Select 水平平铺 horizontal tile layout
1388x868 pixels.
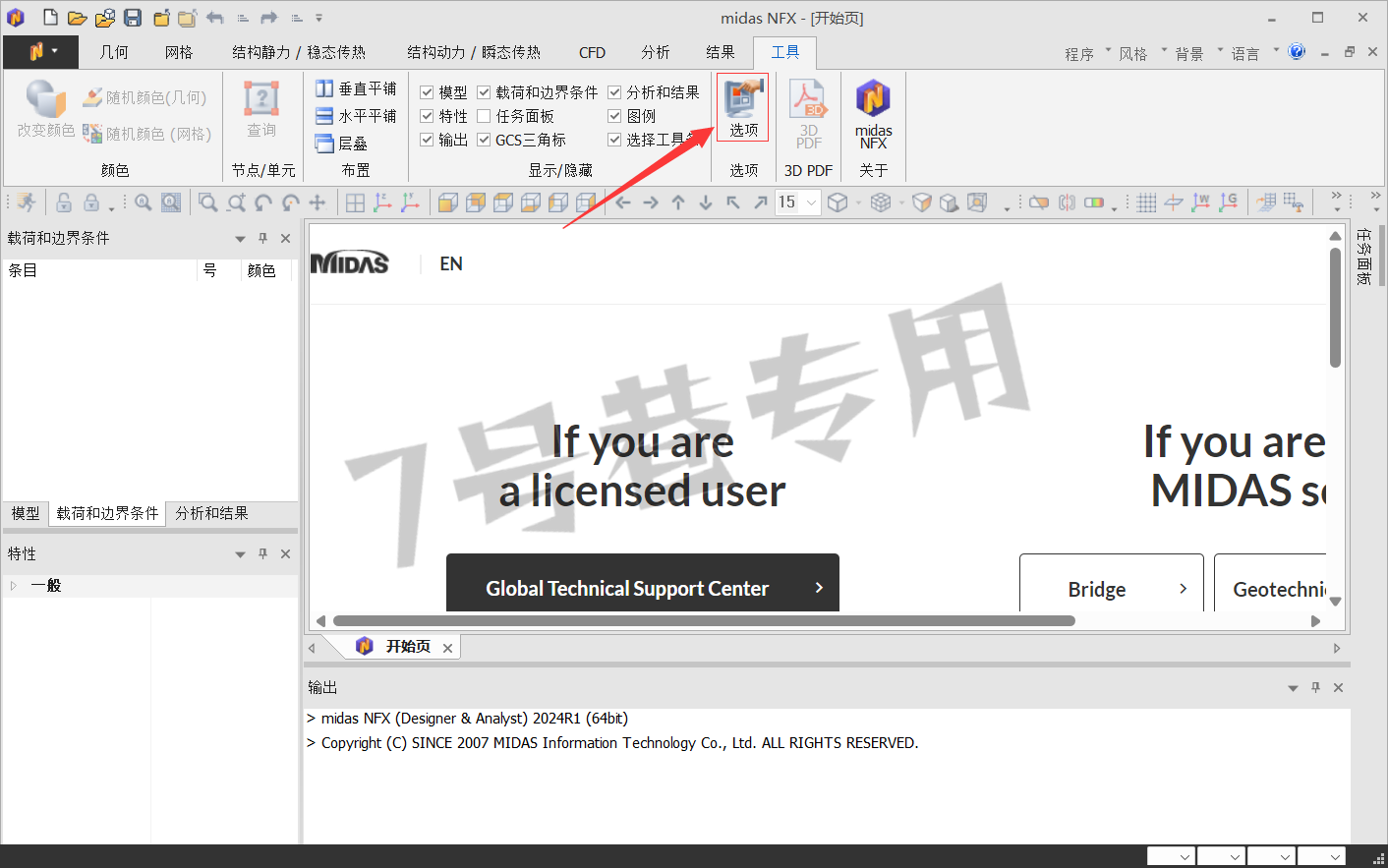coord(356,116)
